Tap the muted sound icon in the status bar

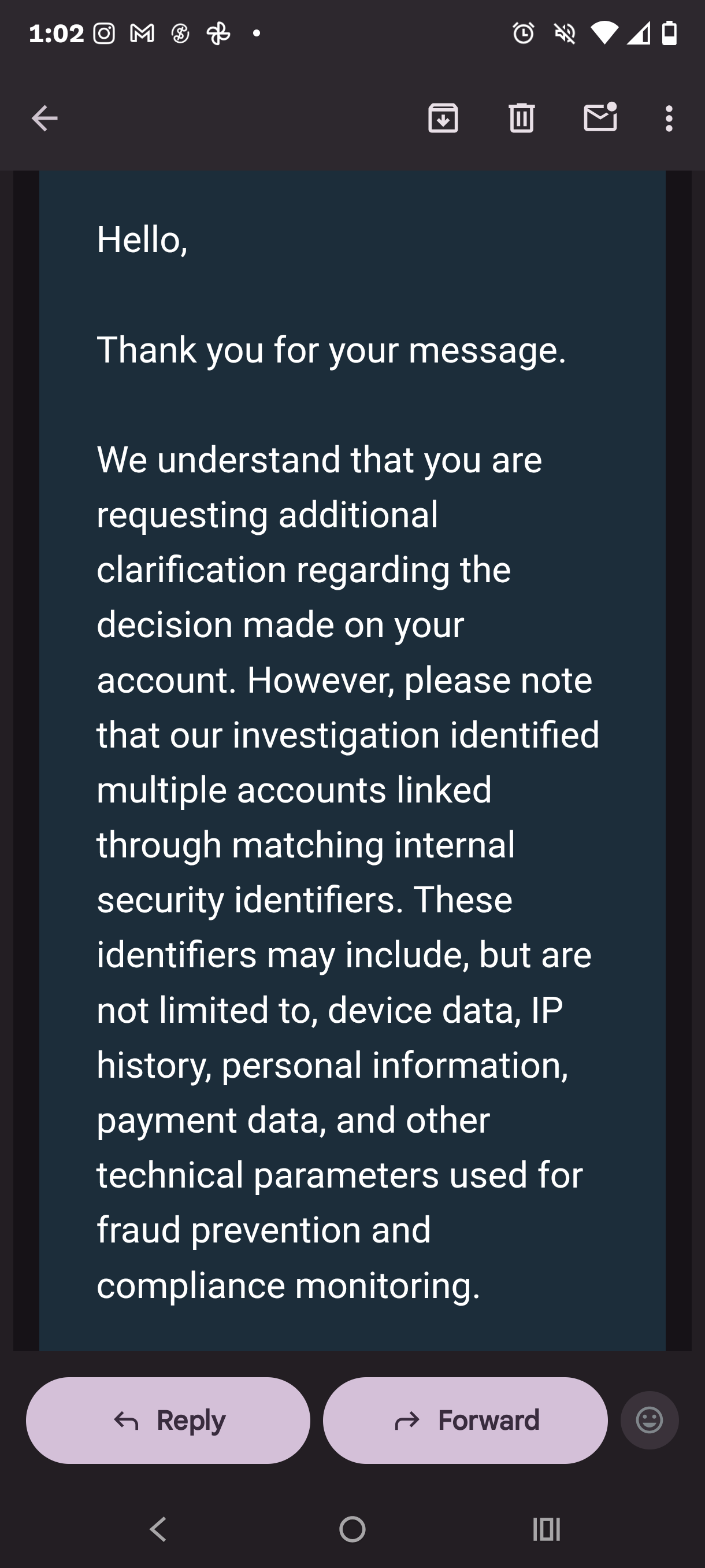(565, 34)
